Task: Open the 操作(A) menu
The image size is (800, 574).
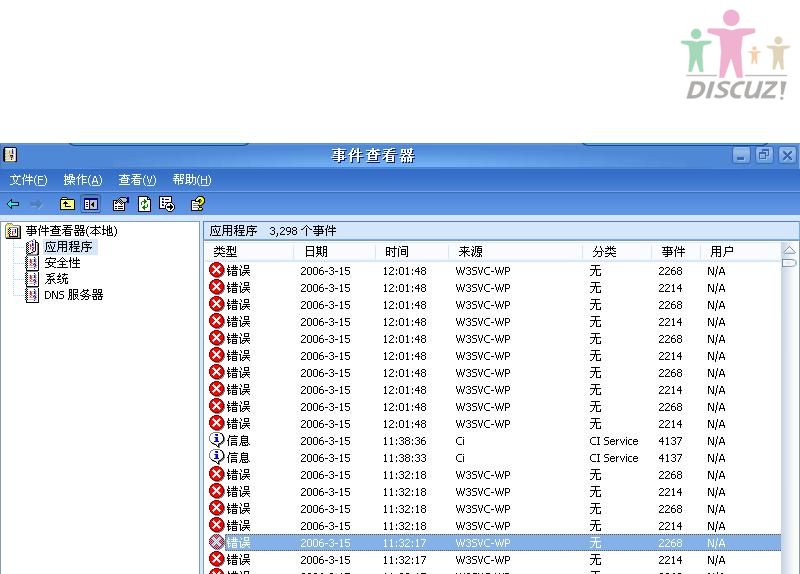Action: point(83,180)
